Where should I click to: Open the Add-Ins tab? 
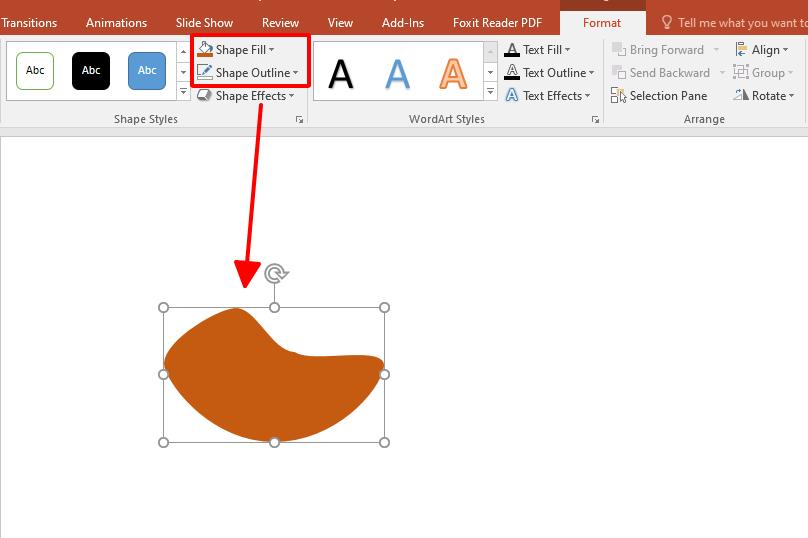[x=403, y=23]
